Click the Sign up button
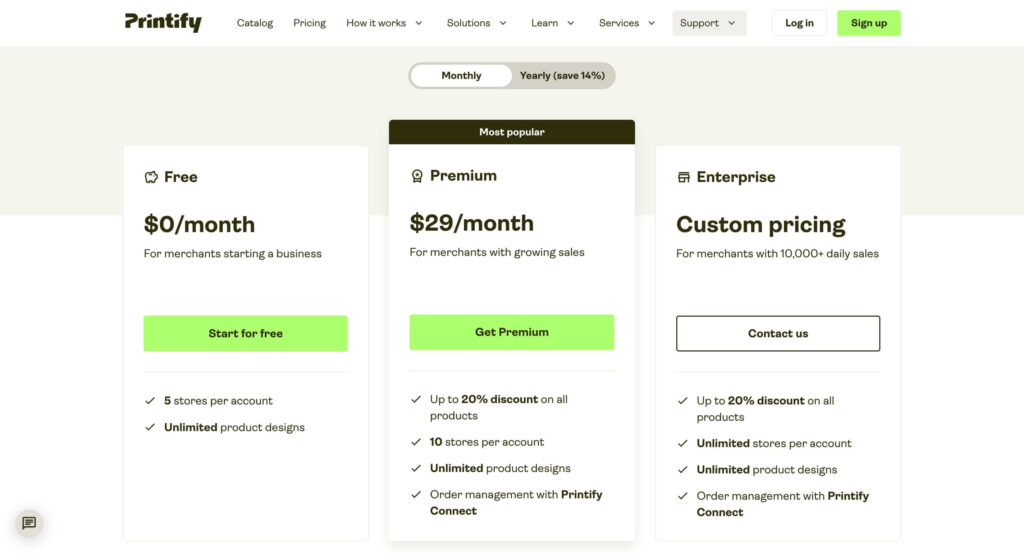Image resolution: width=1024 pixels, height=553 pixels. 869,23
